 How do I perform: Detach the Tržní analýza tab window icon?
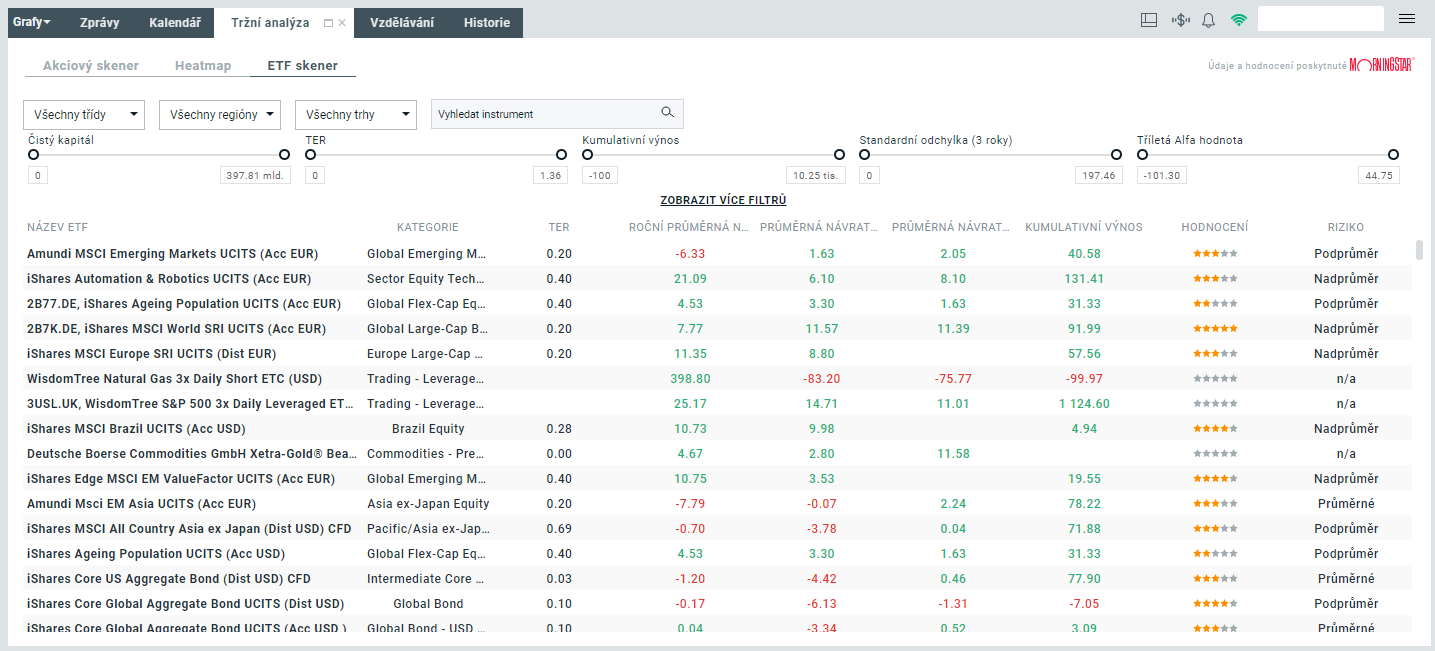pyautogui.click(x=329, y=23)
